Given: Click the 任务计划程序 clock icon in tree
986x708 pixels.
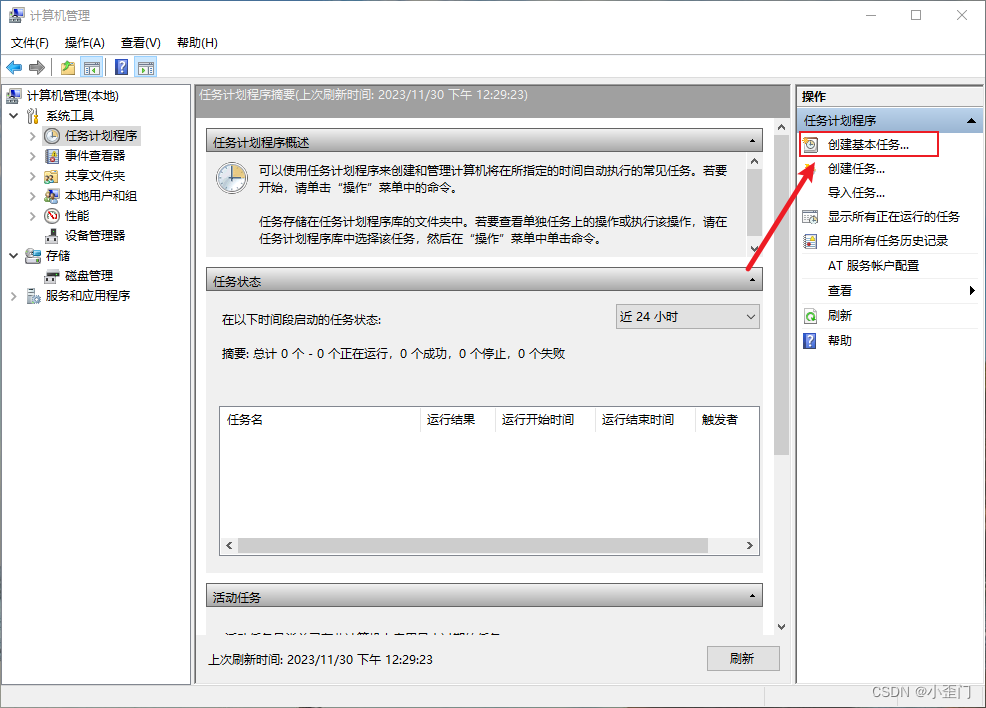Looking at the screenshot, I should tap(52, 136).
